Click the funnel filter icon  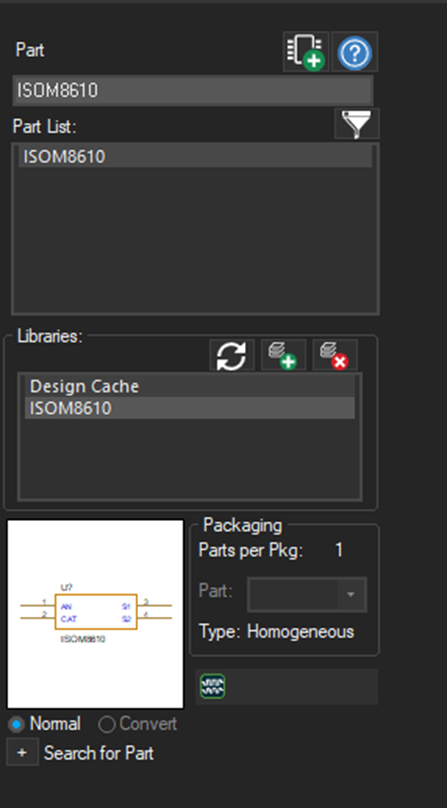357,124
